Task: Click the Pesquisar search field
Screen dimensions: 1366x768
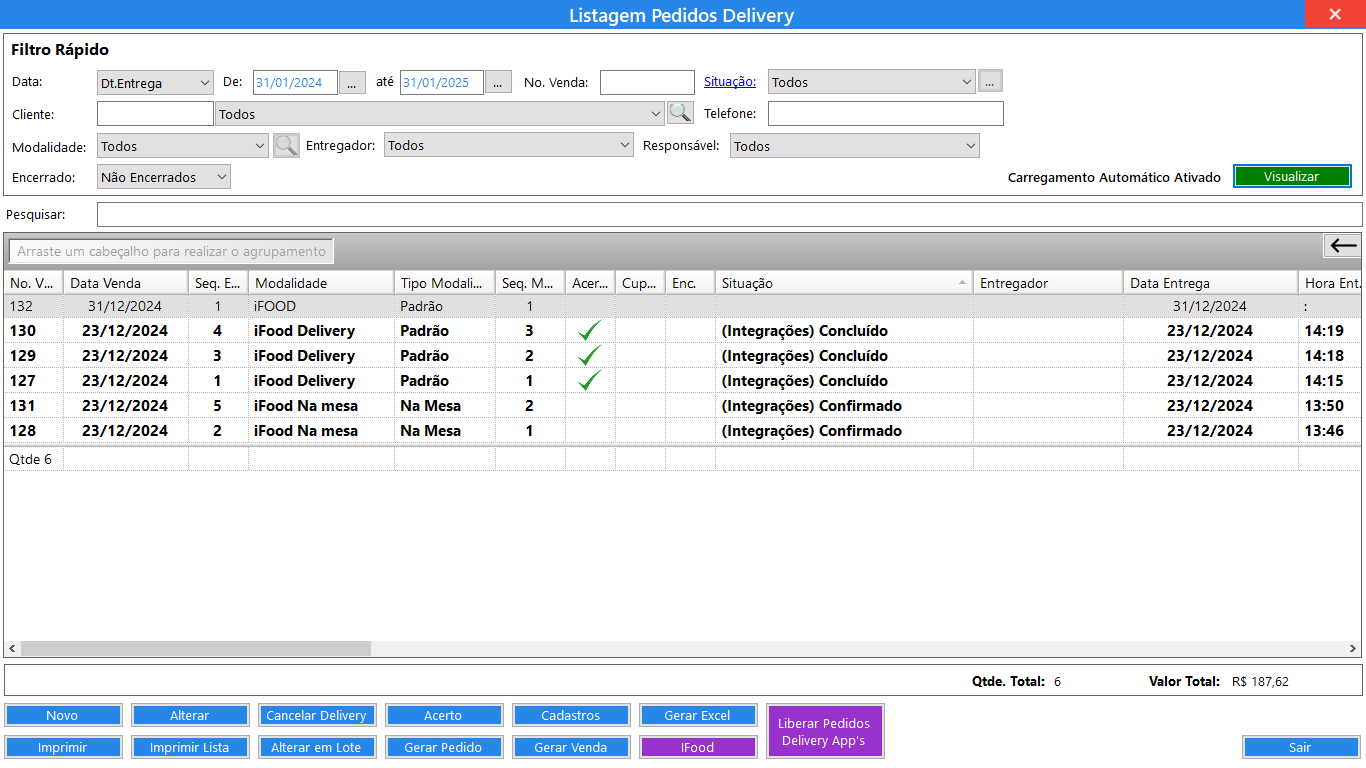Action: coord(729,214)
